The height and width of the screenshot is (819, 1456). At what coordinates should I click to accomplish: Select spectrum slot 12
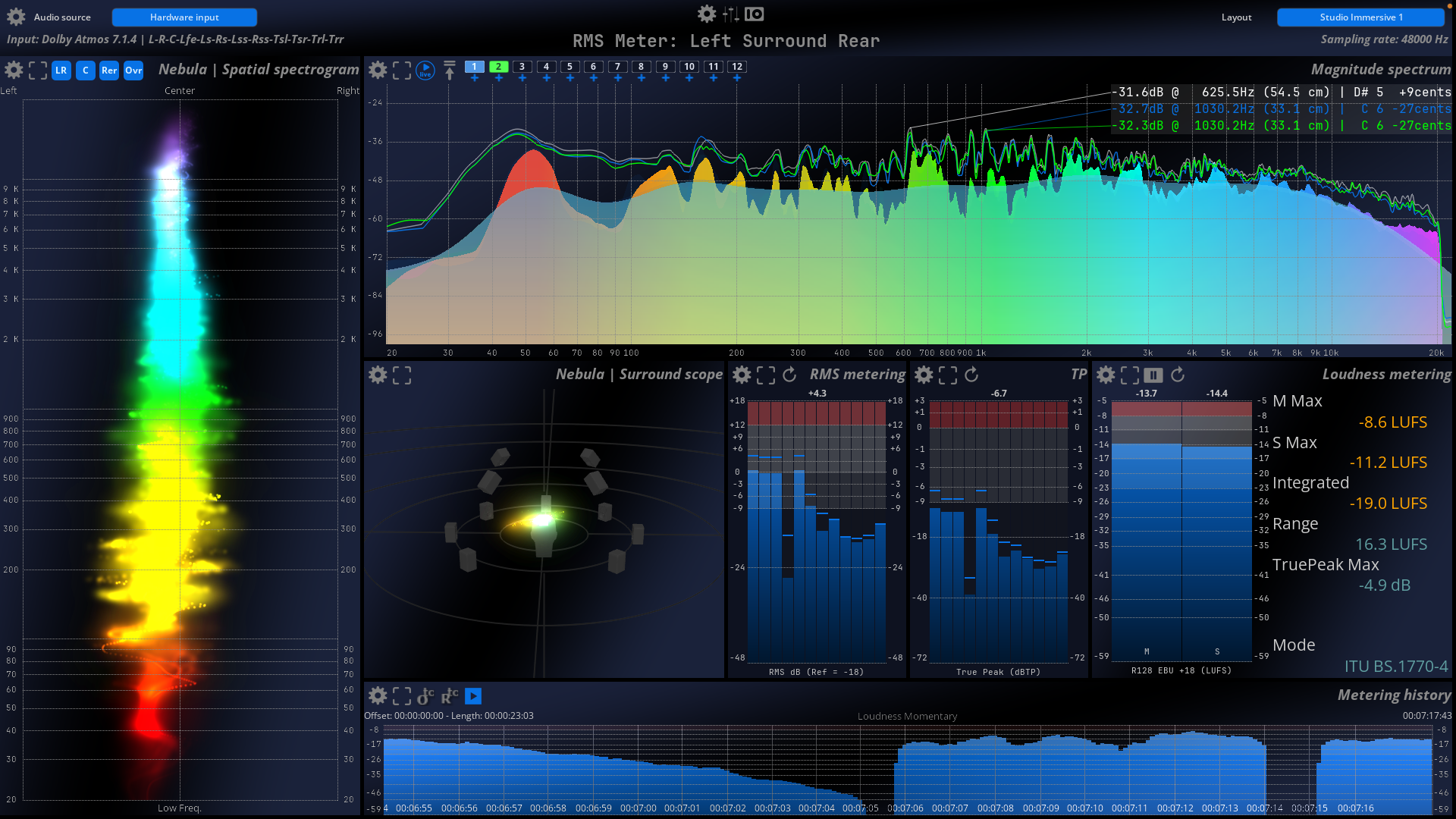click(x=737, y=67)
